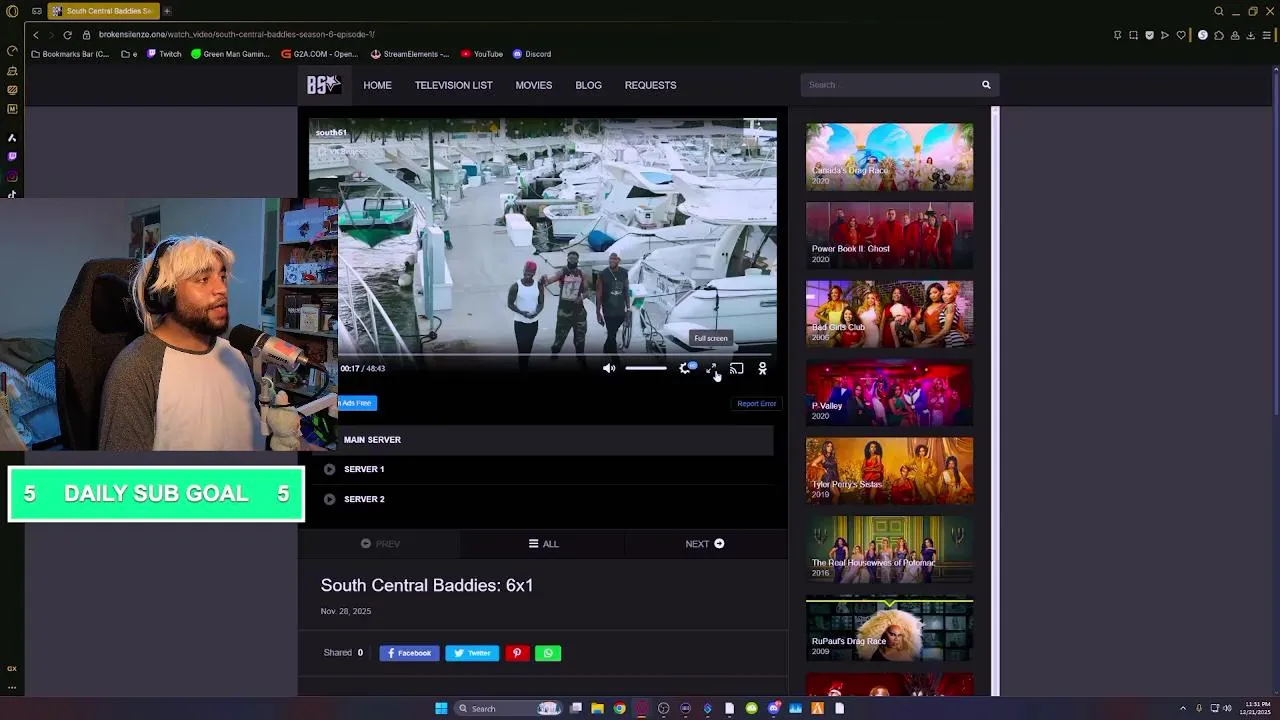This screenshot has width=1280, height=720.
Task: Share via the WhatsApp icon
Action: 548,653
